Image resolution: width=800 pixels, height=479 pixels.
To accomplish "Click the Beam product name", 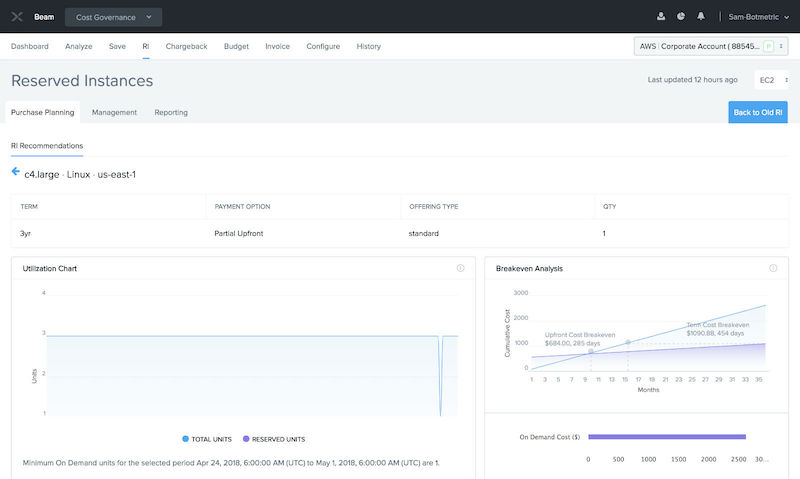I will [44, 17].
